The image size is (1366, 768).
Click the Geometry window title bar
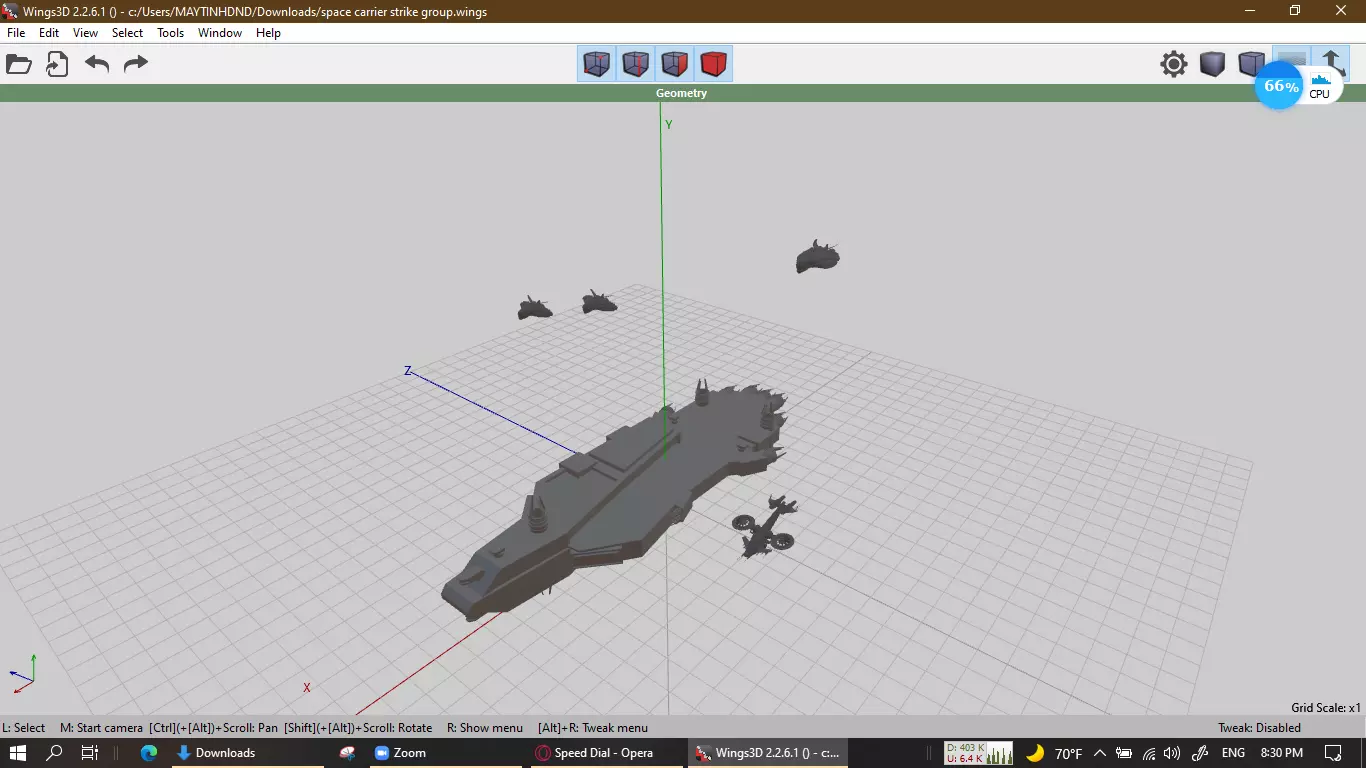(683, 93)
